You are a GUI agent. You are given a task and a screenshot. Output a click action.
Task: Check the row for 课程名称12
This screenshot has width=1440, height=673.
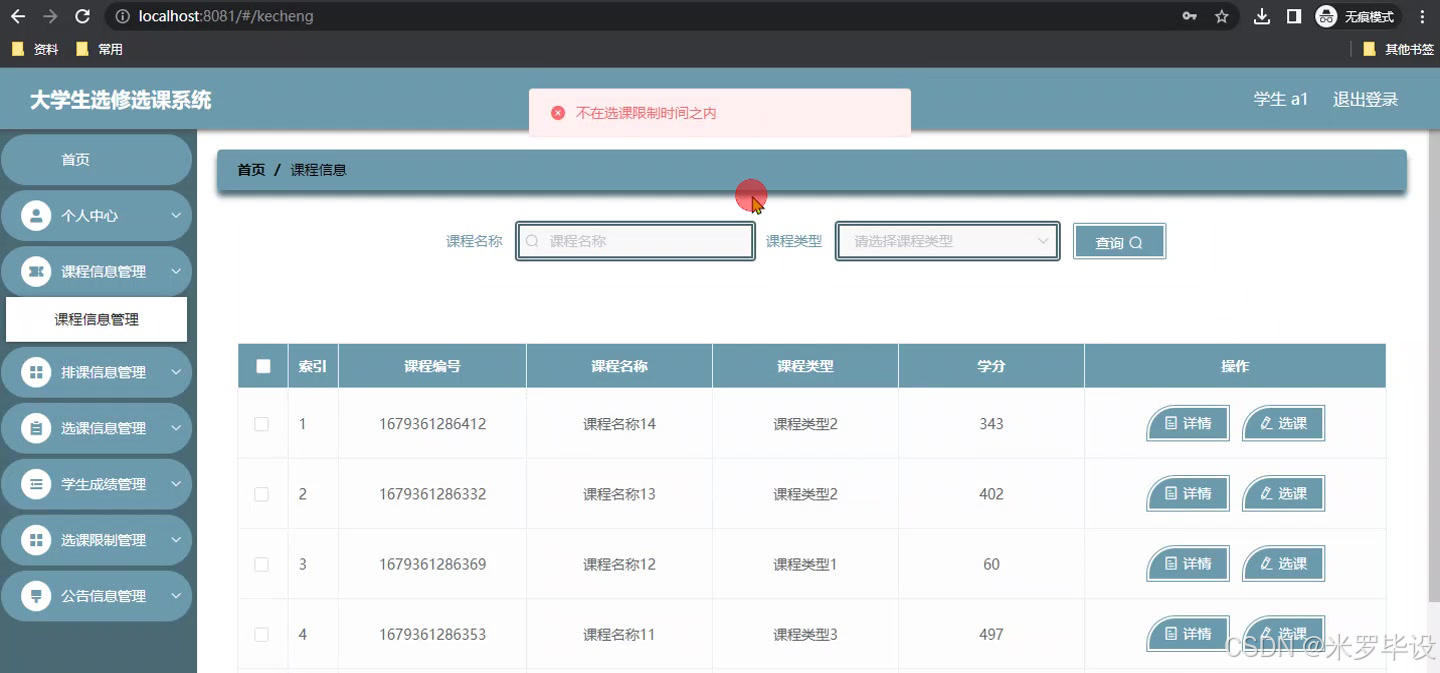pyautogui.click(x=262, y=564)
